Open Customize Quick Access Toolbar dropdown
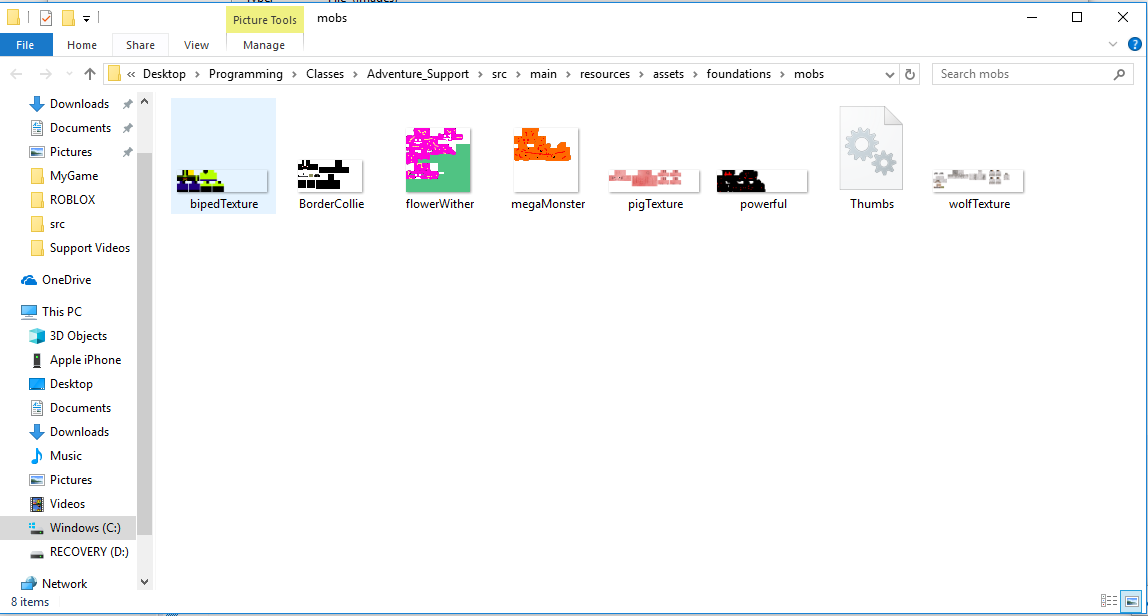Image resolution: width=1148 pixels, height=616 pixels. pyautogui.click(x=86, y=18)
